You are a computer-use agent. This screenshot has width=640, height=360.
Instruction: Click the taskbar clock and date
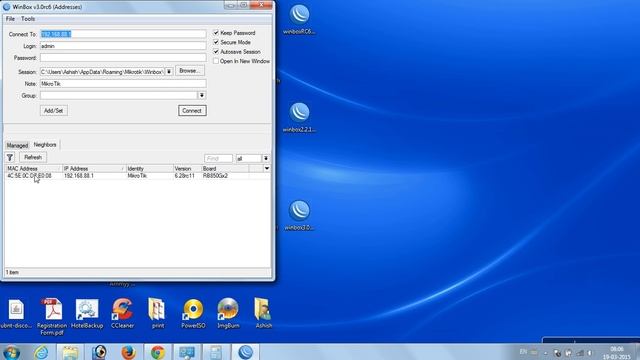pyautogui.click(x=617, y=353)
